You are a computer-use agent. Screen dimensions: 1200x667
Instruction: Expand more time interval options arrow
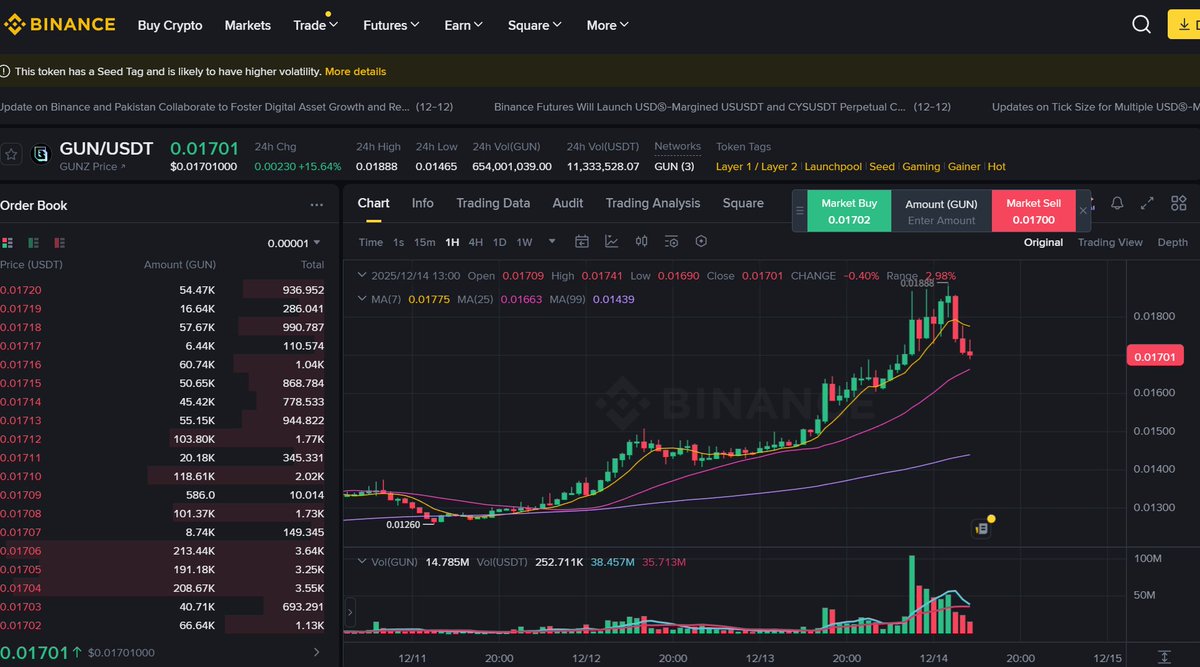550,242
